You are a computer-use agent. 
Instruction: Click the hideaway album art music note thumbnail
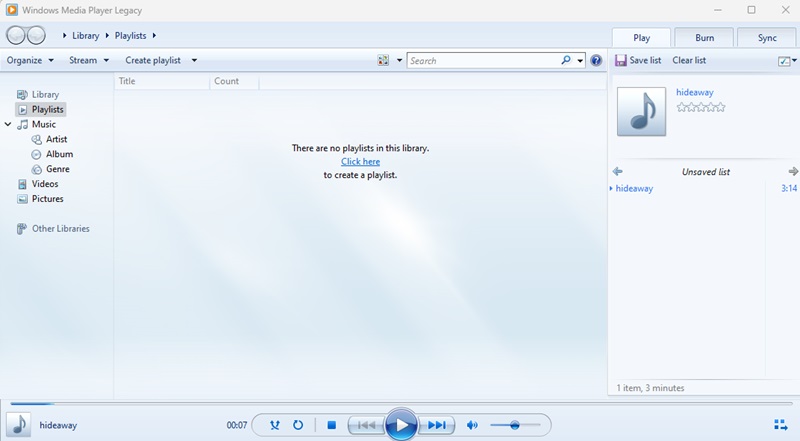[641, 111]
